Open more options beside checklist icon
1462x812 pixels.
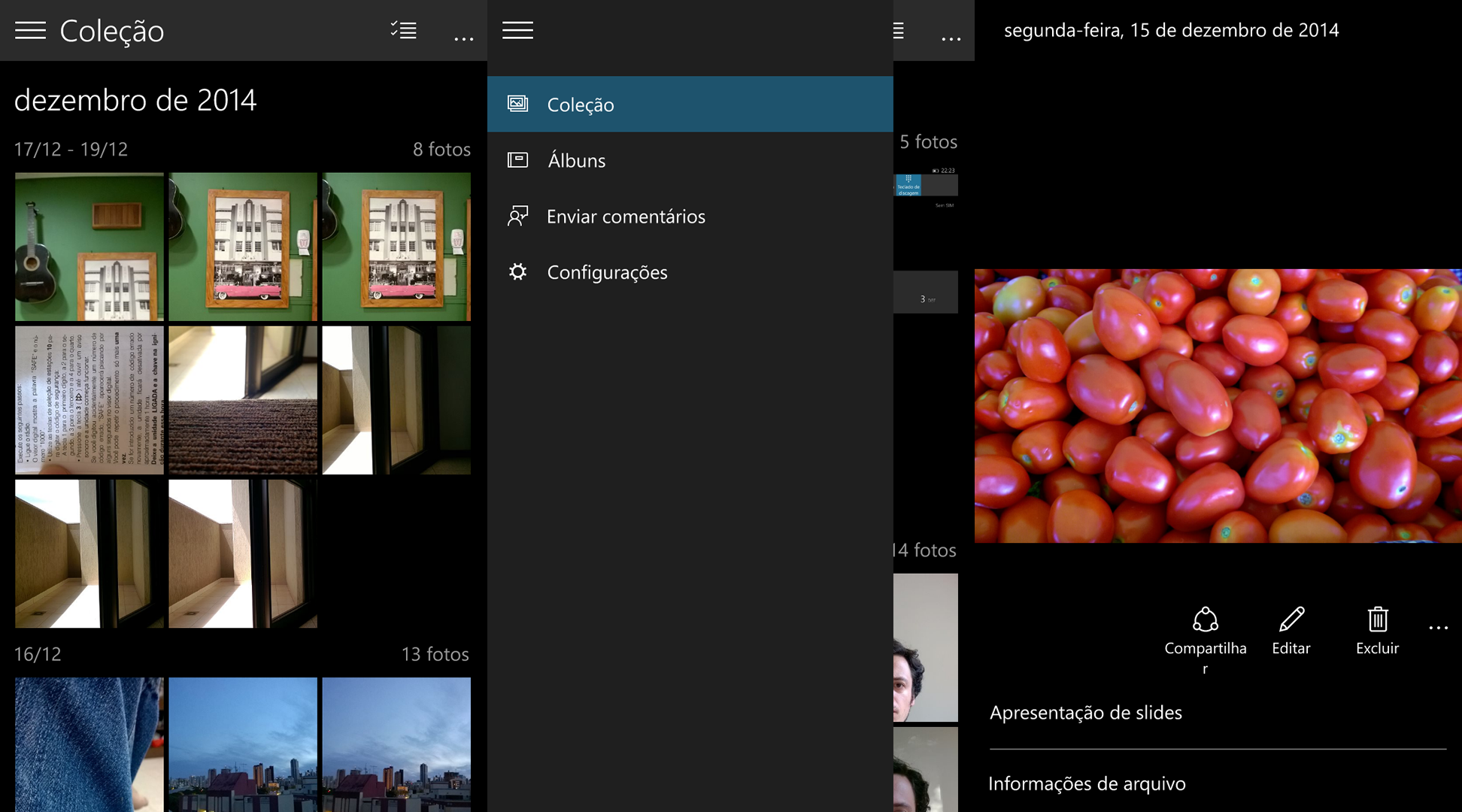[x=463, y=36]
